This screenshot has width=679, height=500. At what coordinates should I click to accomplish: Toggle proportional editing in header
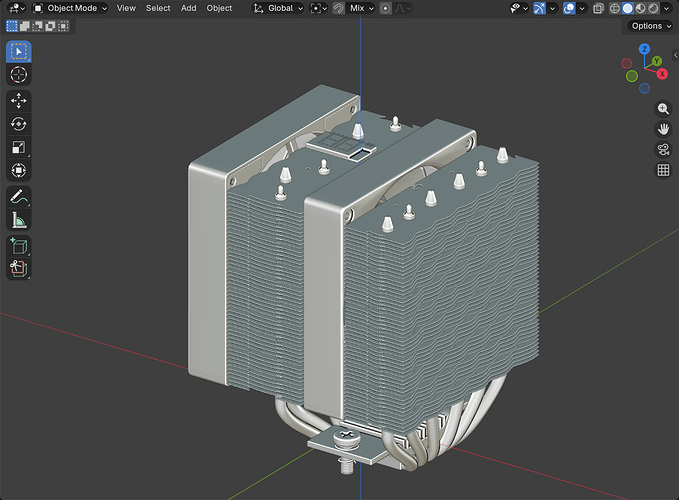click(385, 8)
